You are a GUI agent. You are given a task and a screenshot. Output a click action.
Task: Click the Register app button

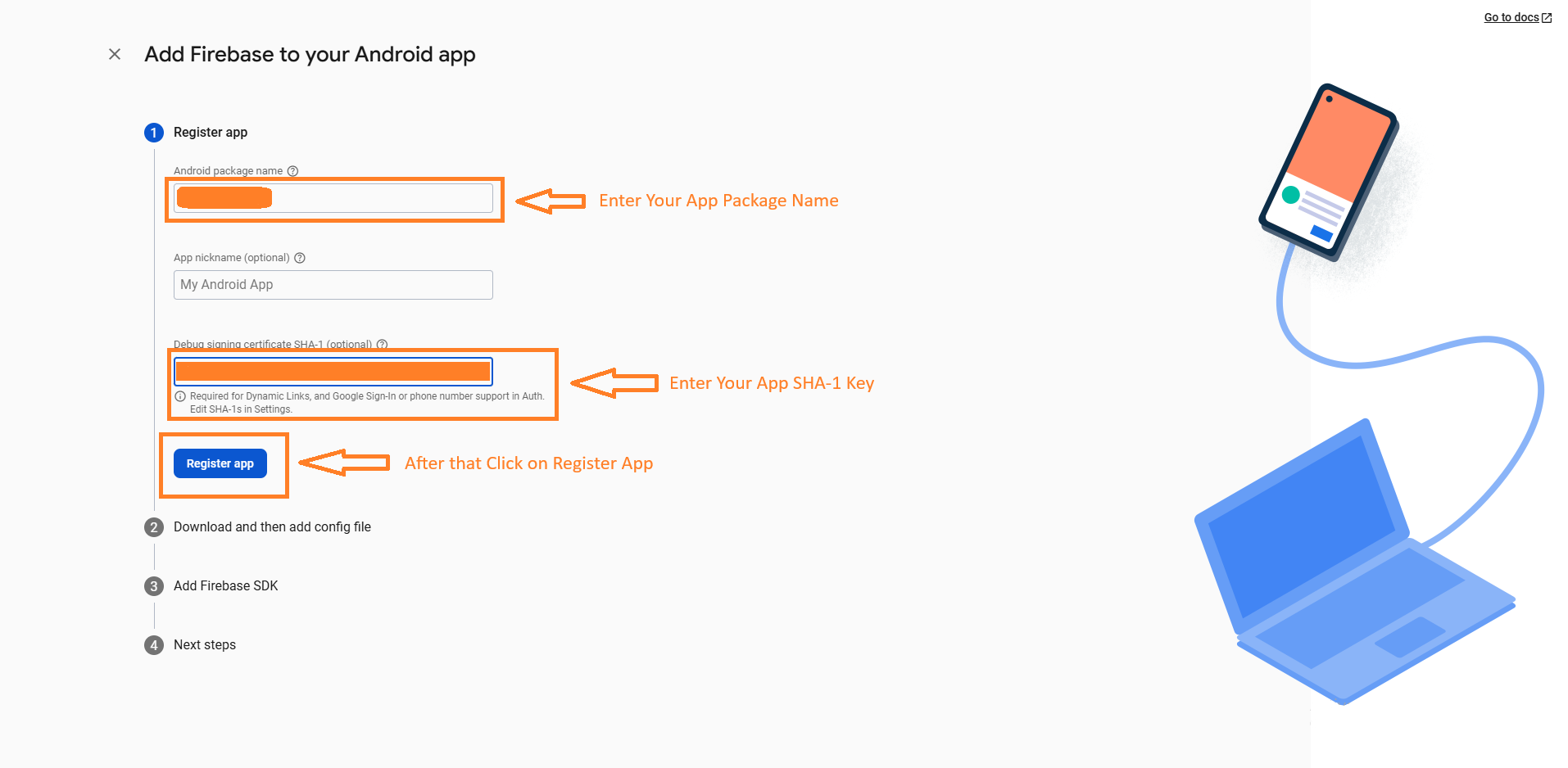(x=220, y=463)
